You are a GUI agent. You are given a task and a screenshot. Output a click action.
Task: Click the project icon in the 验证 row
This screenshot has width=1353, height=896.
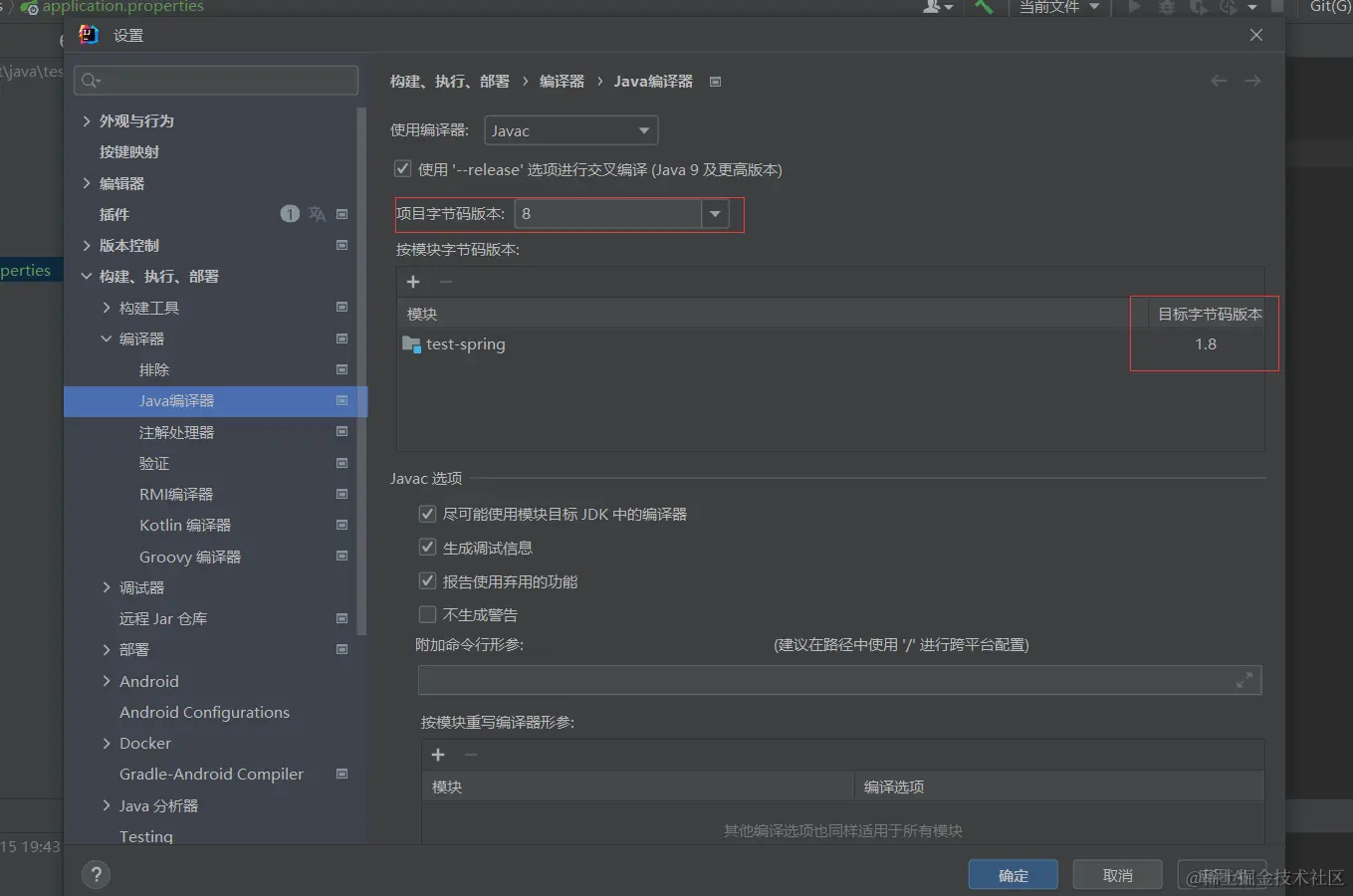341,463
